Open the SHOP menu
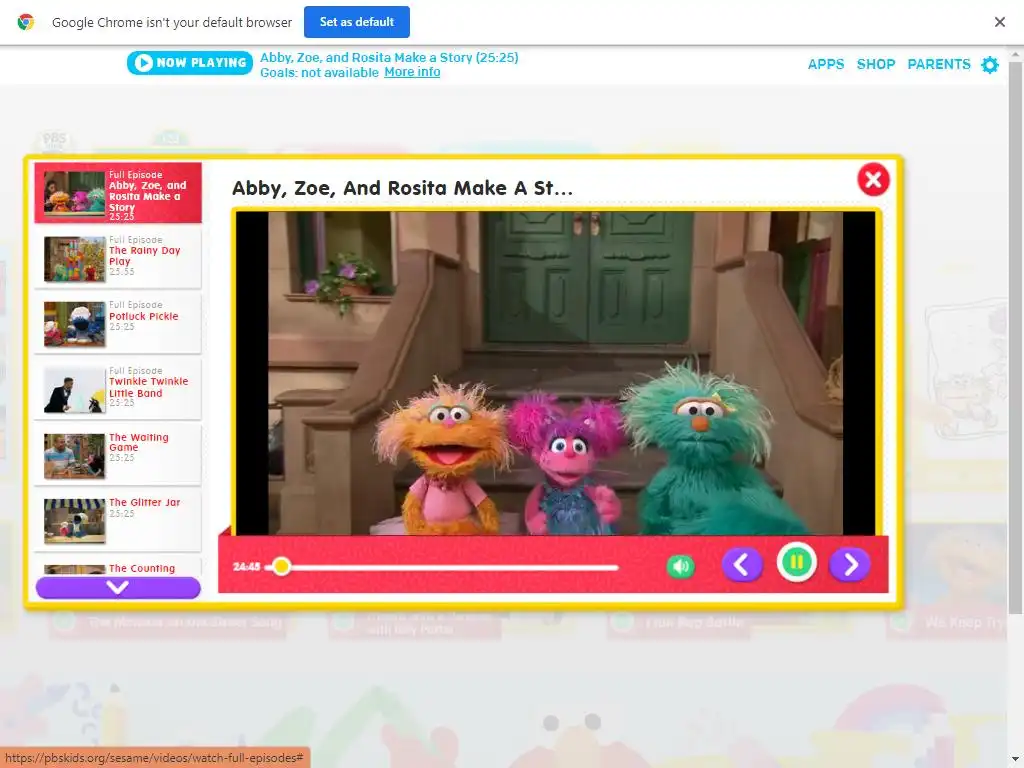1024x768 pixels. tap(876, 64)
